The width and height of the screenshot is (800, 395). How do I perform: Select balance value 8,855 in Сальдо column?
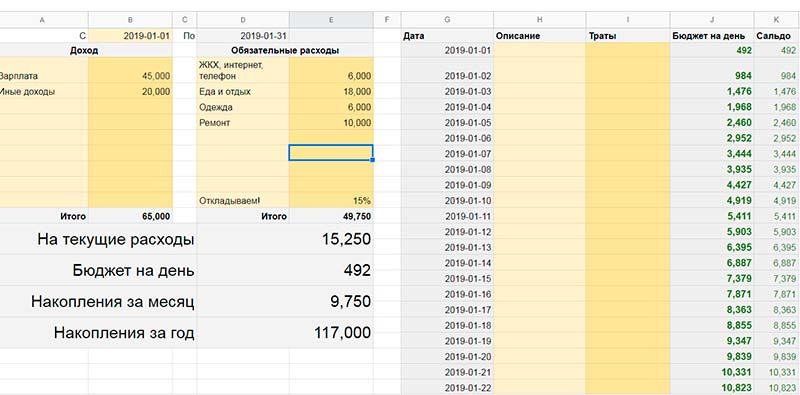pyautogui.click(x=777, y=325)
